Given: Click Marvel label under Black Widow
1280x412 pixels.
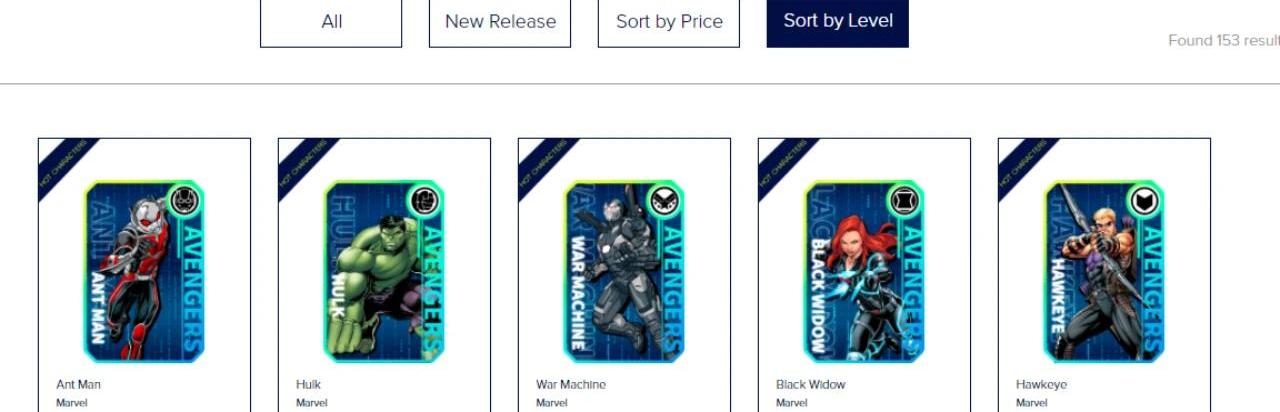Looking at the screenshot, I should 791,403.
